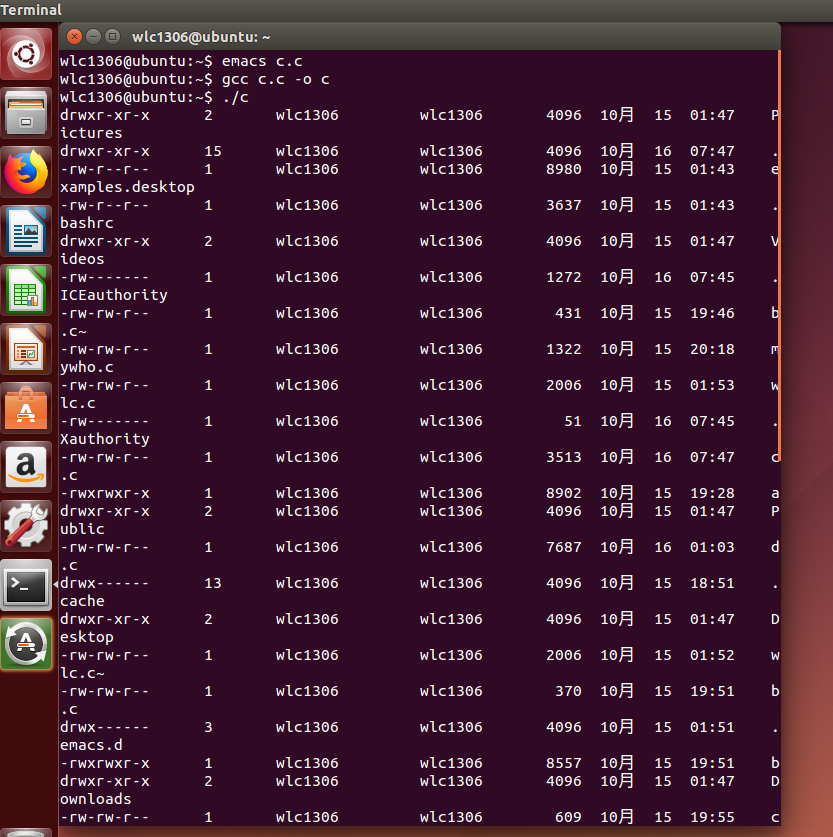
Task: Open the Ubuntu Dash search launcher
Action: coord(26,54)
